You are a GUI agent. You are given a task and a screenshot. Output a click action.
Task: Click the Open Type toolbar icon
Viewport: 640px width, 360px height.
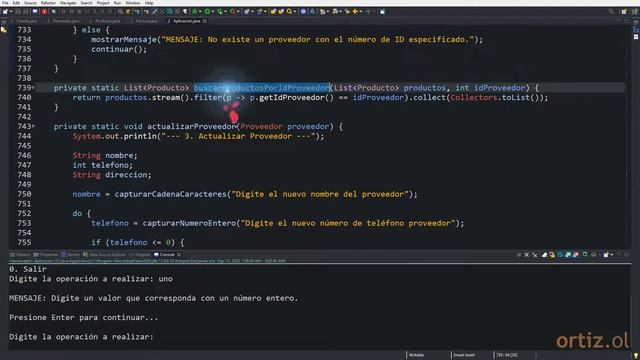(273, 11)
